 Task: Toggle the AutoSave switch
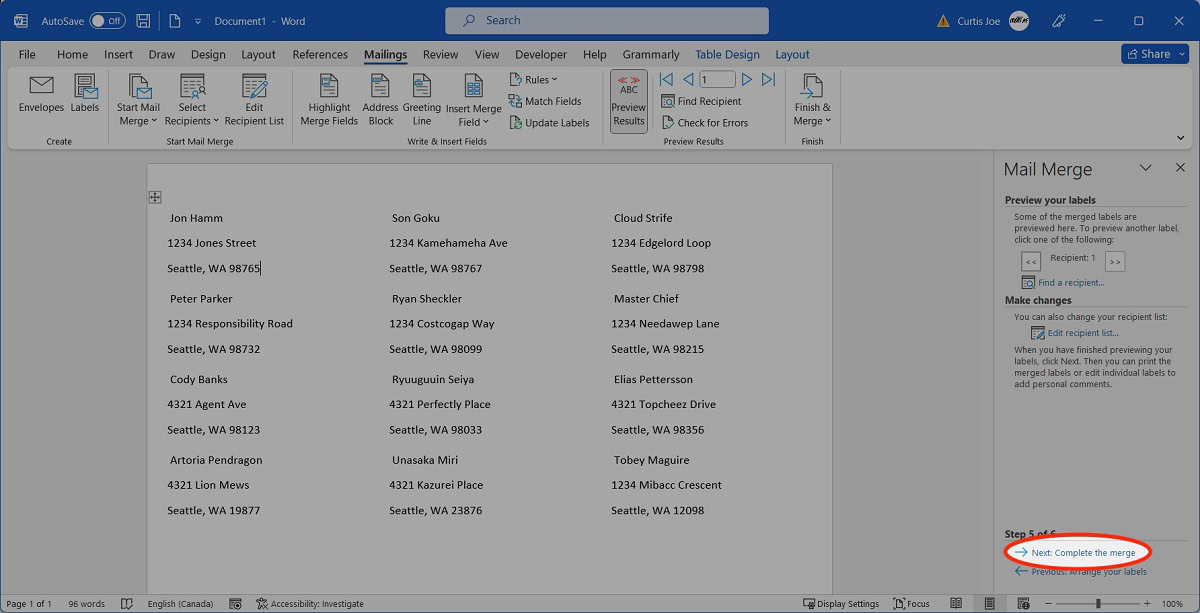pos(107,20)
